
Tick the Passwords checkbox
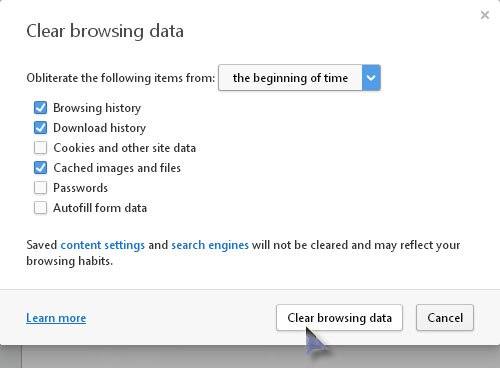pos(40,188)
